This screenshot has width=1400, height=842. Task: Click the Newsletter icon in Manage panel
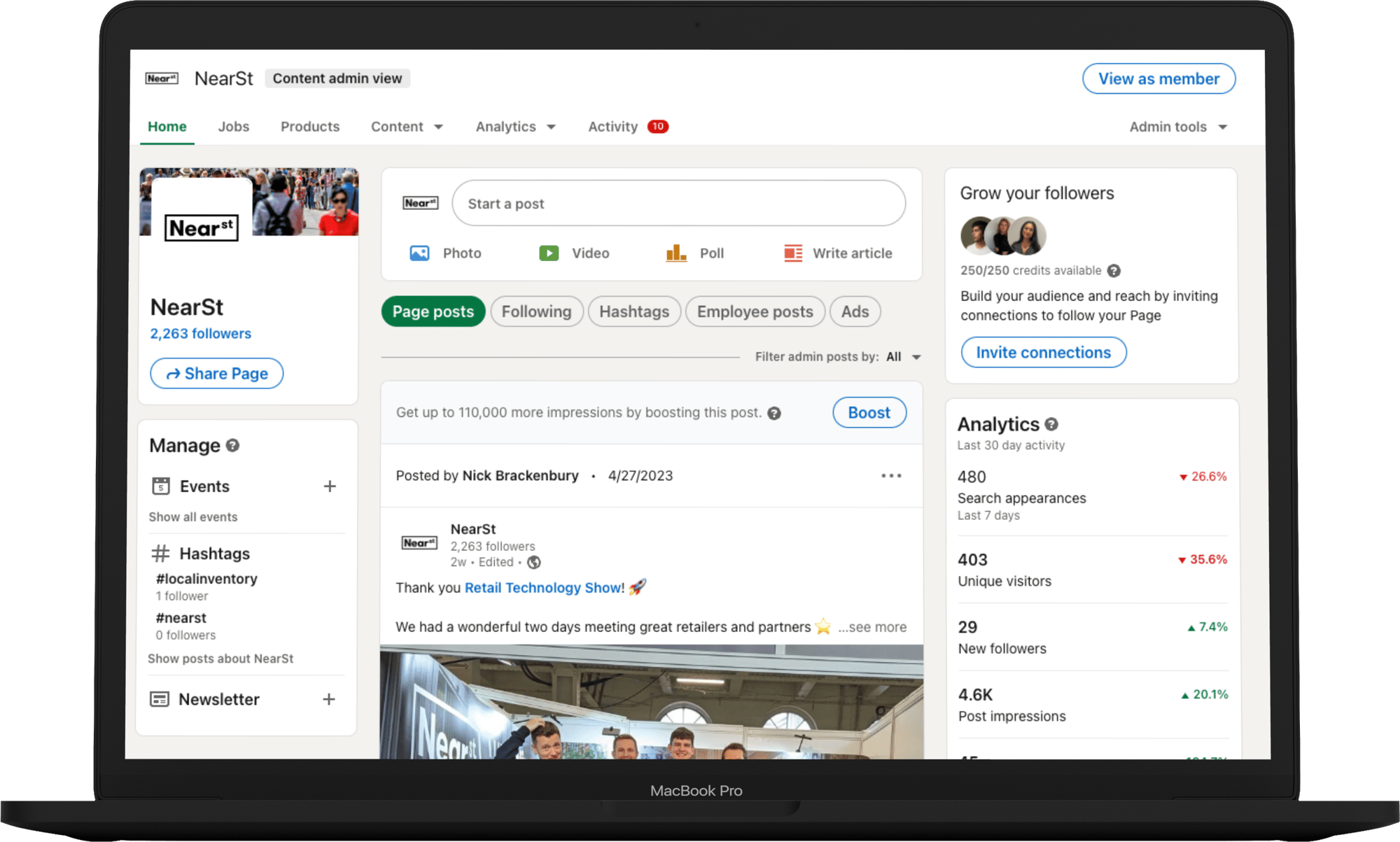pos(160,699)
